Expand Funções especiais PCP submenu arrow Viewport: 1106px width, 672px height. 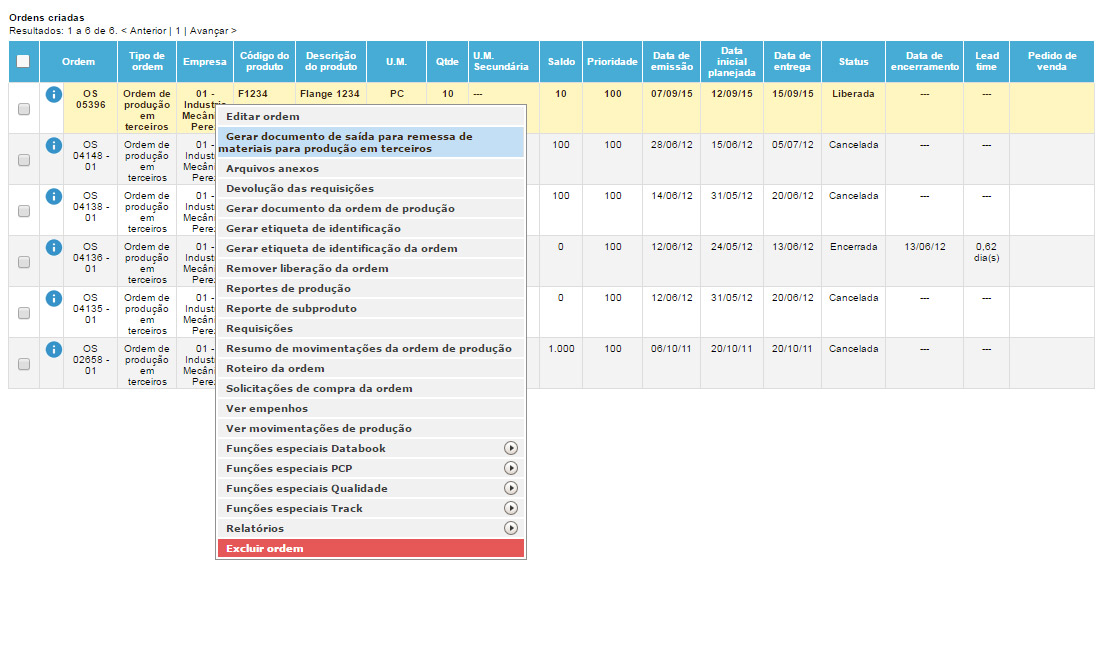(511, 468)
